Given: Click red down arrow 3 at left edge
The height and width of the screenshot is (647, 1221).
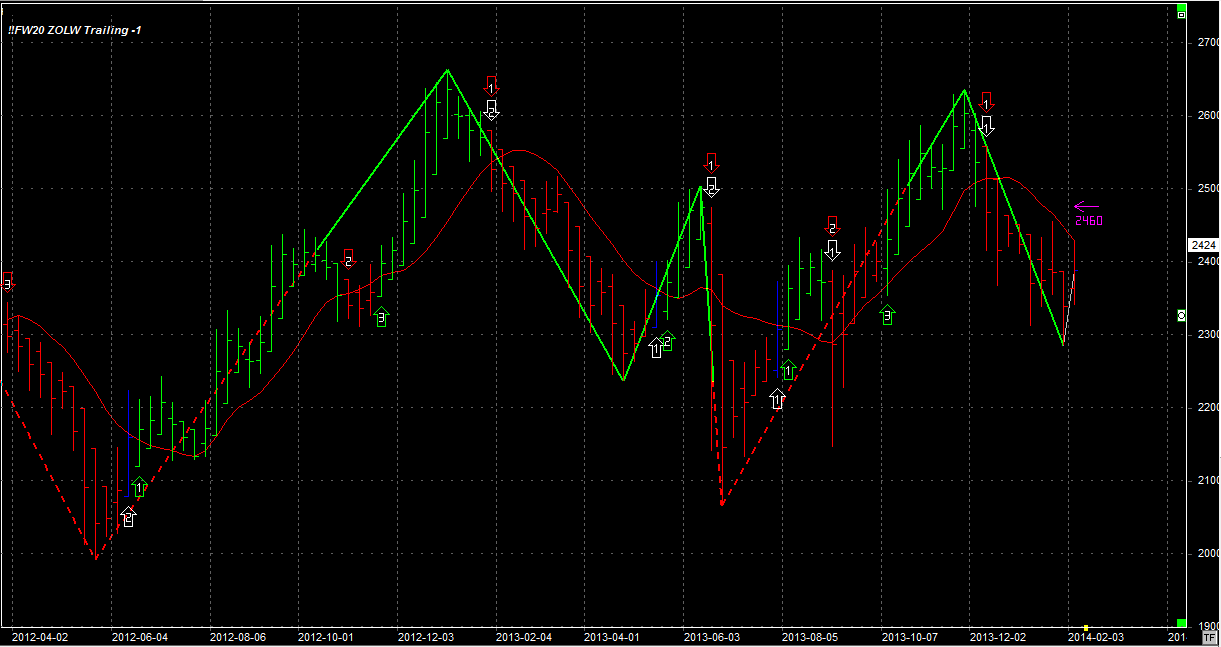Looking at the screenshot, I should pyautogui.click(x=8, y=281).
